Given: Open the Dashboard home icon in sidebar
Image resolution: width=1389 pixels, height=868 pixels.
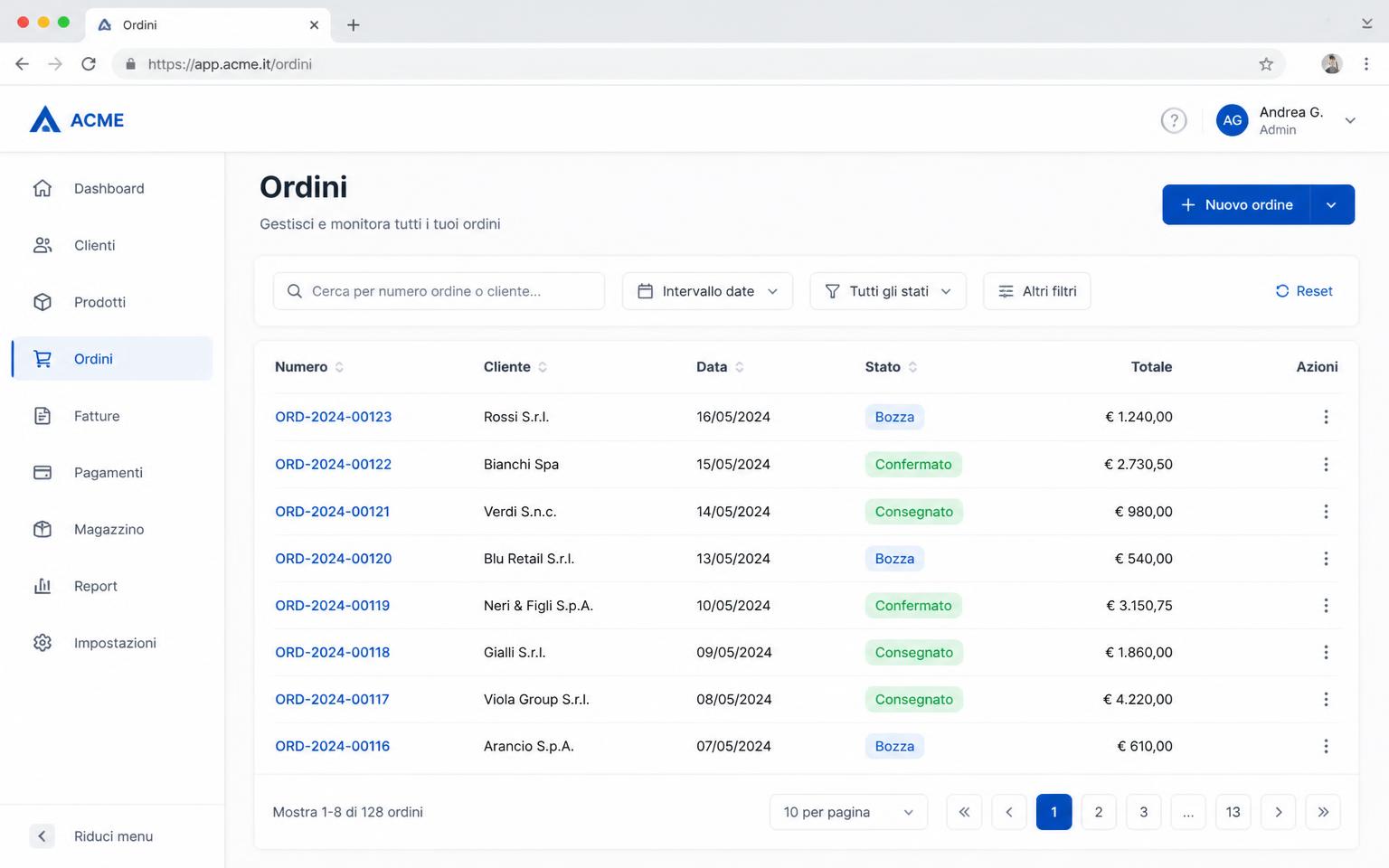Looking at the screenshot, I should coord(43,188).
